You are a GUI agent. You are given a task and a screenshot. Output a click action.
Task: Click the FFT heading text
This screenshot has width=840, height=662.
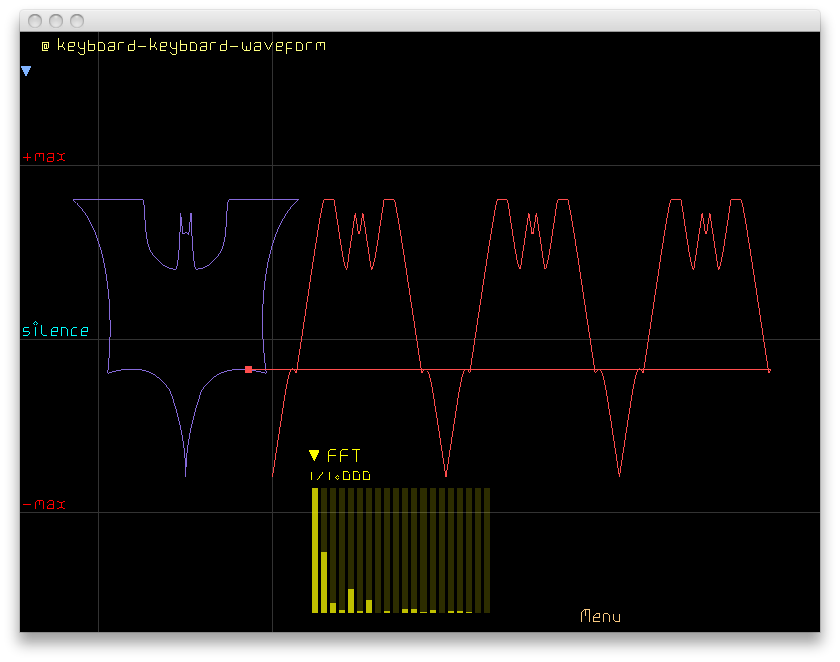[343, 455]
